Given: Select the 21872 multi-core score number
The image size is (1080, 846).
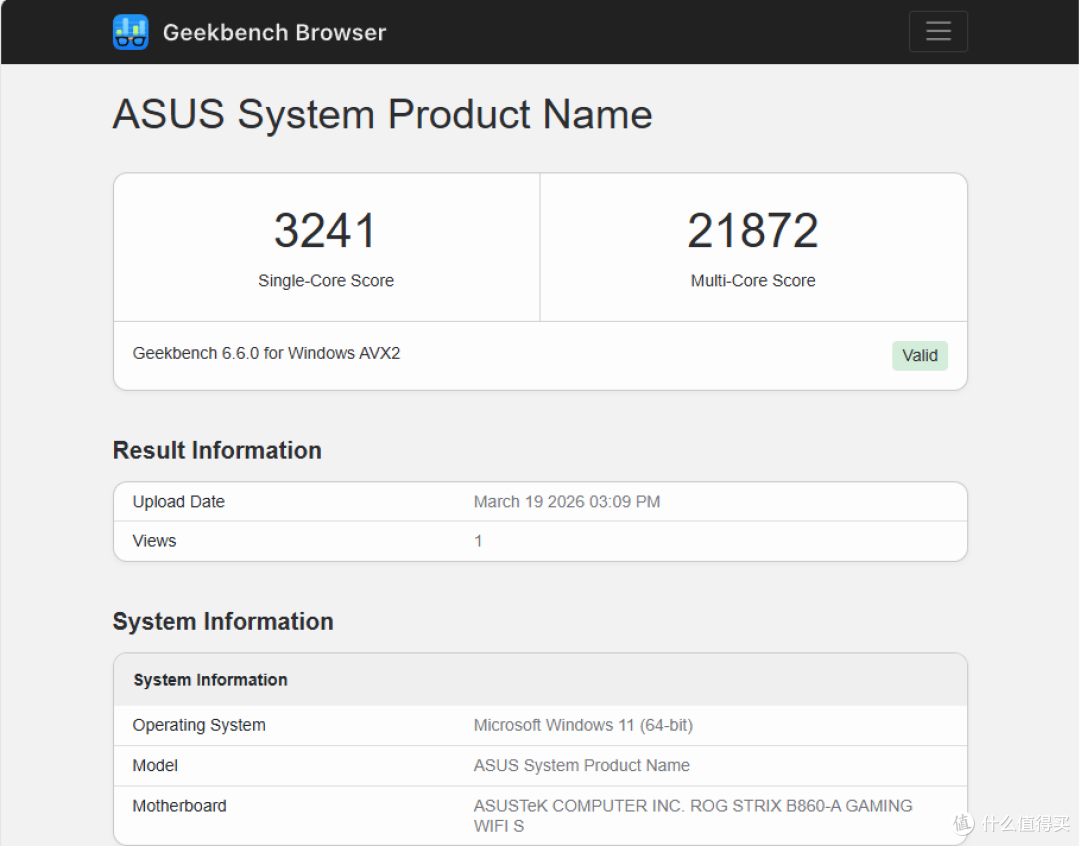Looking at the screenshot, I should pos(753,230).
